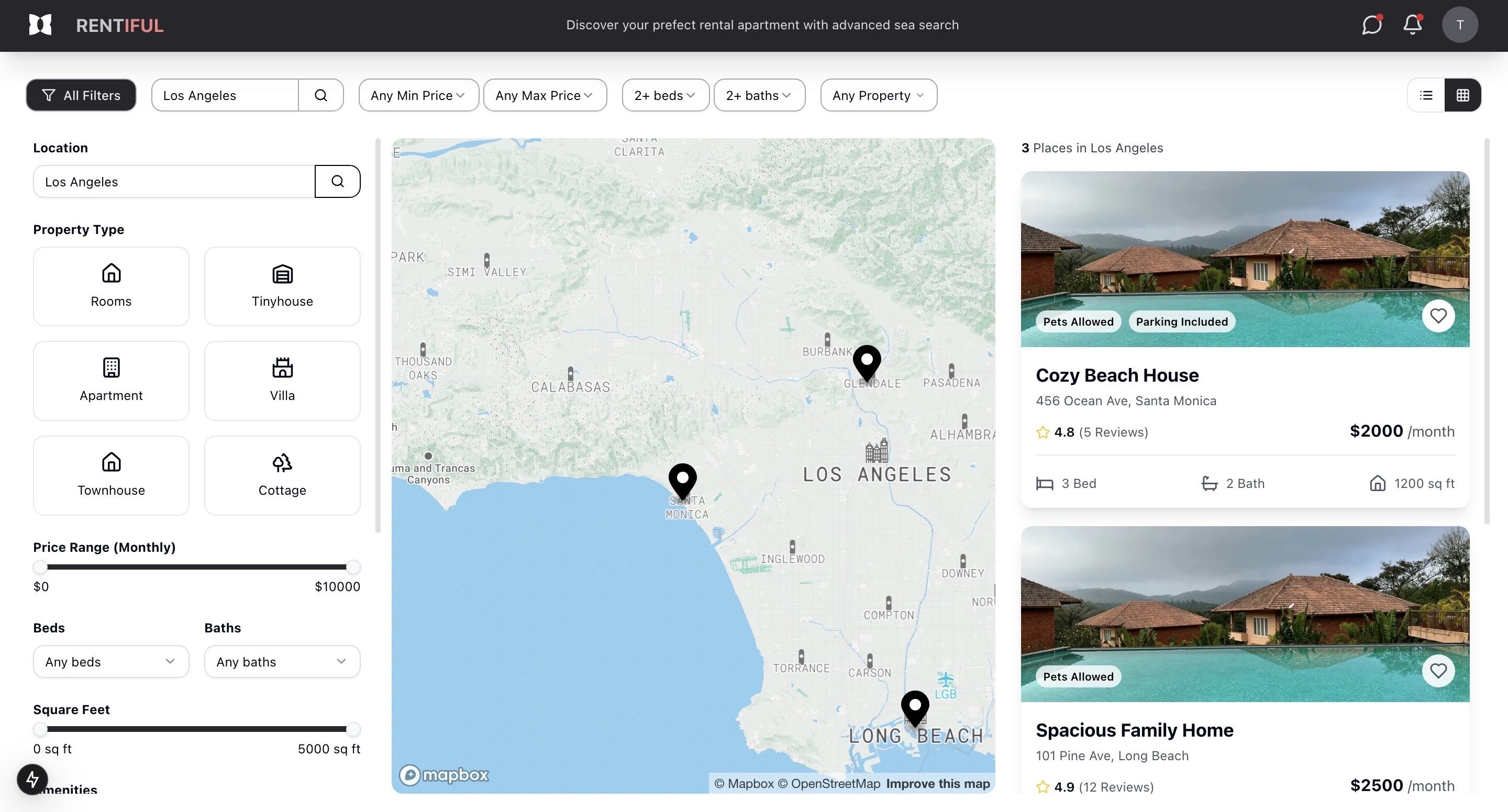Click the Long Beach map marker

(x=915, y=709)
